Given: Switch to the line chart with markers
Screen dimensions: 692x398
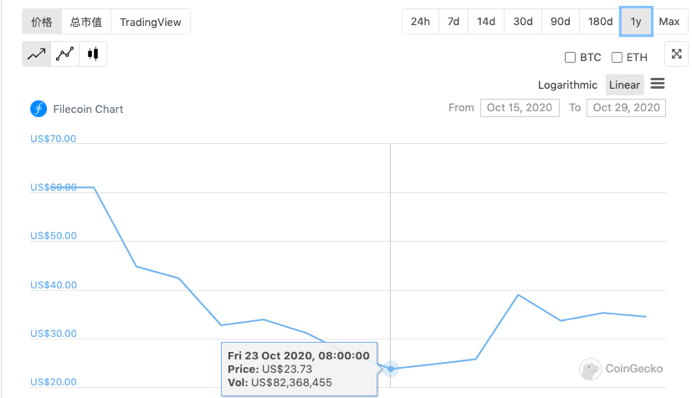Looking at the screenshot, I should [65, 54].
